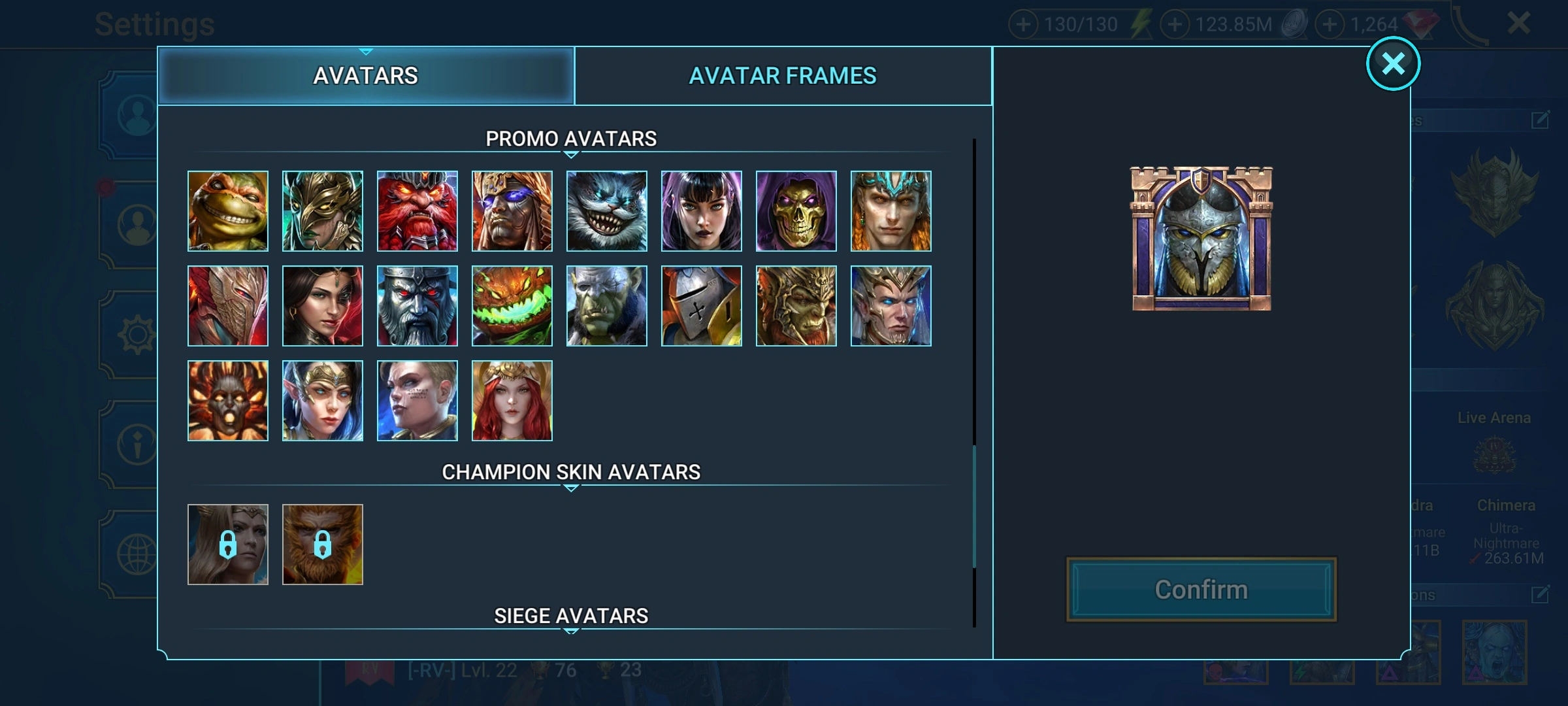This screenshot has width=1568, height=706.
Task: Select the green toad avatar
Action: pyautogui.click(x=227, y=211)
